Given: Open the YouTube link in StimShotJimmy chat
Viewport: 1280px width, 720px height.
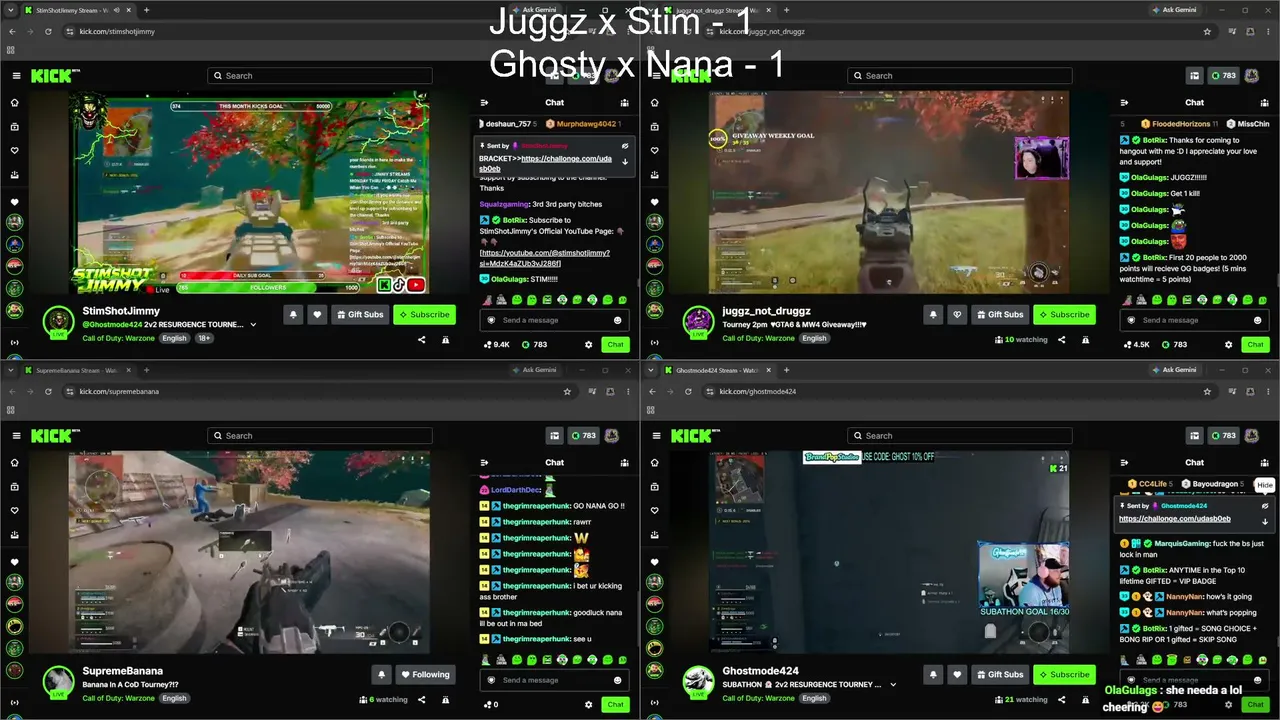Looking at the screenshot, I should point(544,258).
